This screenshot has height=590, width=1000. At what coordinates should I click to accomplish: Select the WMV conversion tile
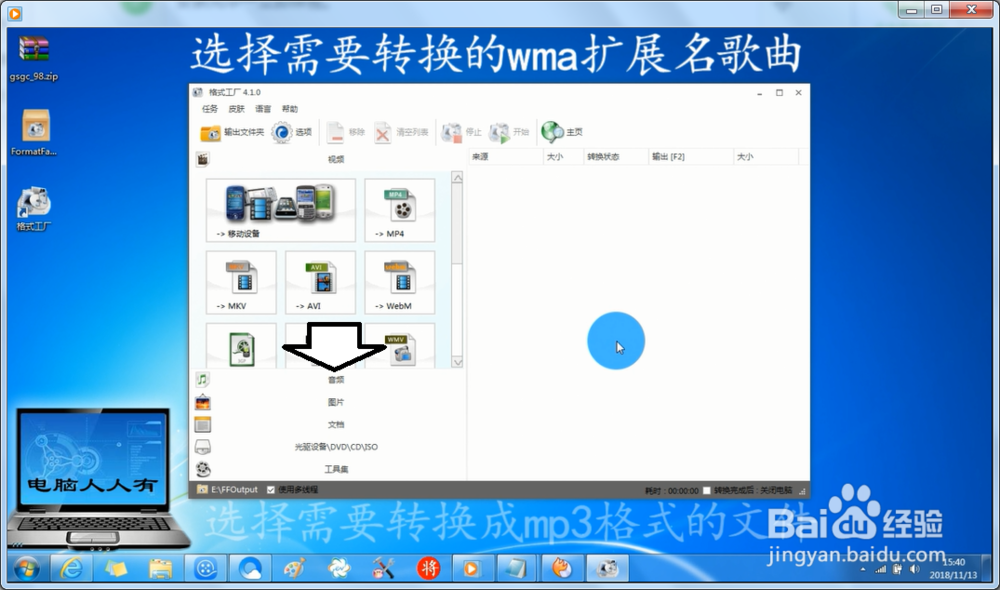(x=400, y=346)
